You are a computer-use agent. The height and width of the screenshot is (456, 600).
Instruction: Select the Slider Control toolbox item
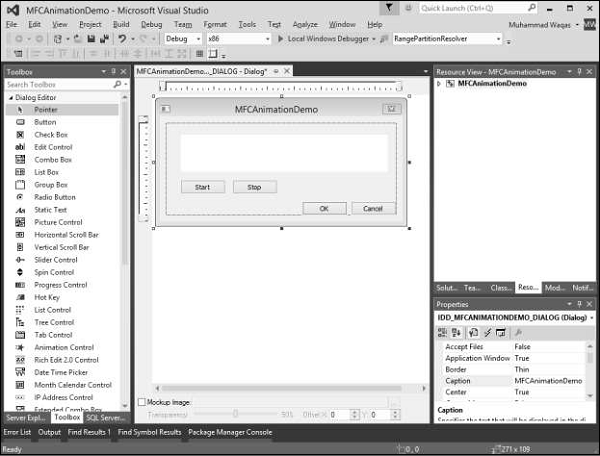pos(62,260)
